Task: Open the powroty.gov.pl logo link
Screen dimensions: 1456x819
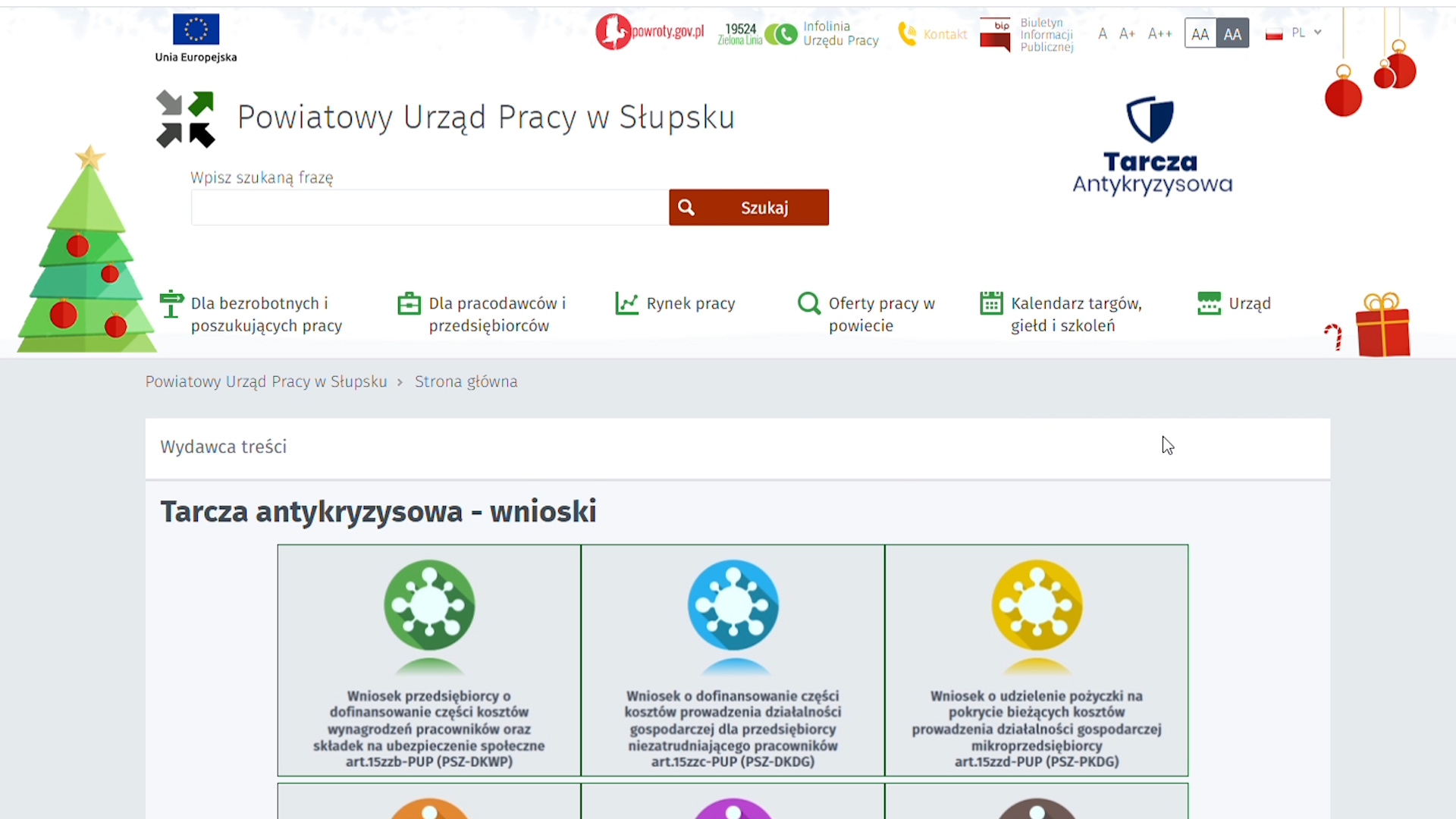Action: (x=650, y=32)
